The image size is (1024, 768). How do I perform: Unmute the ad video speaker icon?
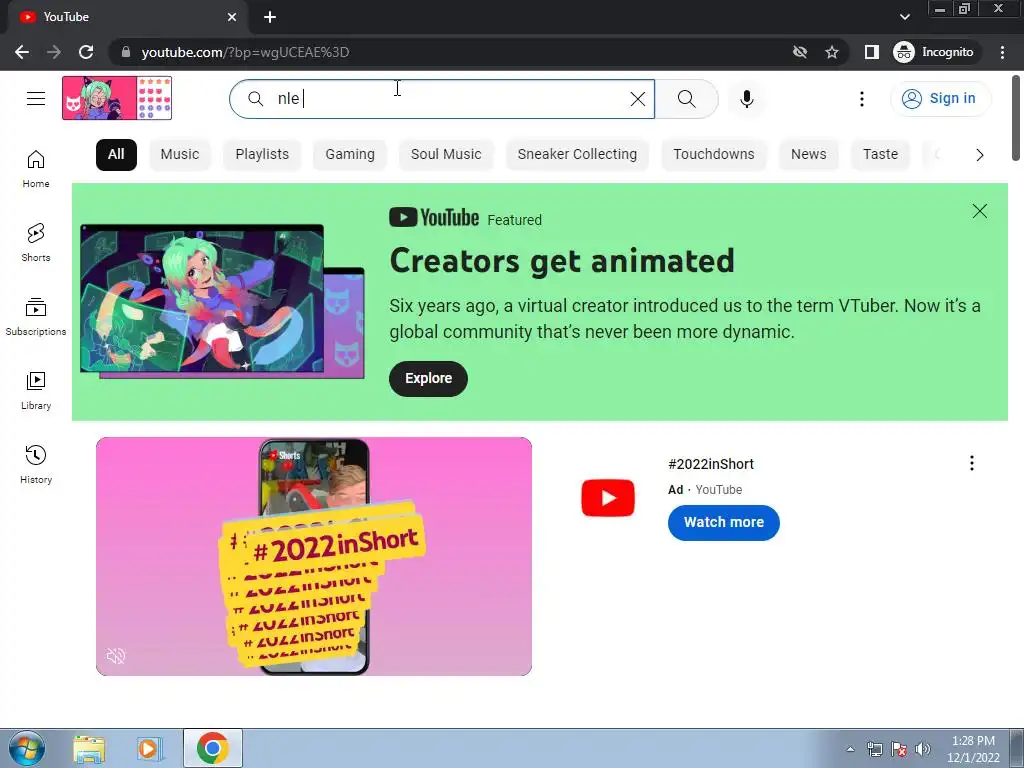116,656
